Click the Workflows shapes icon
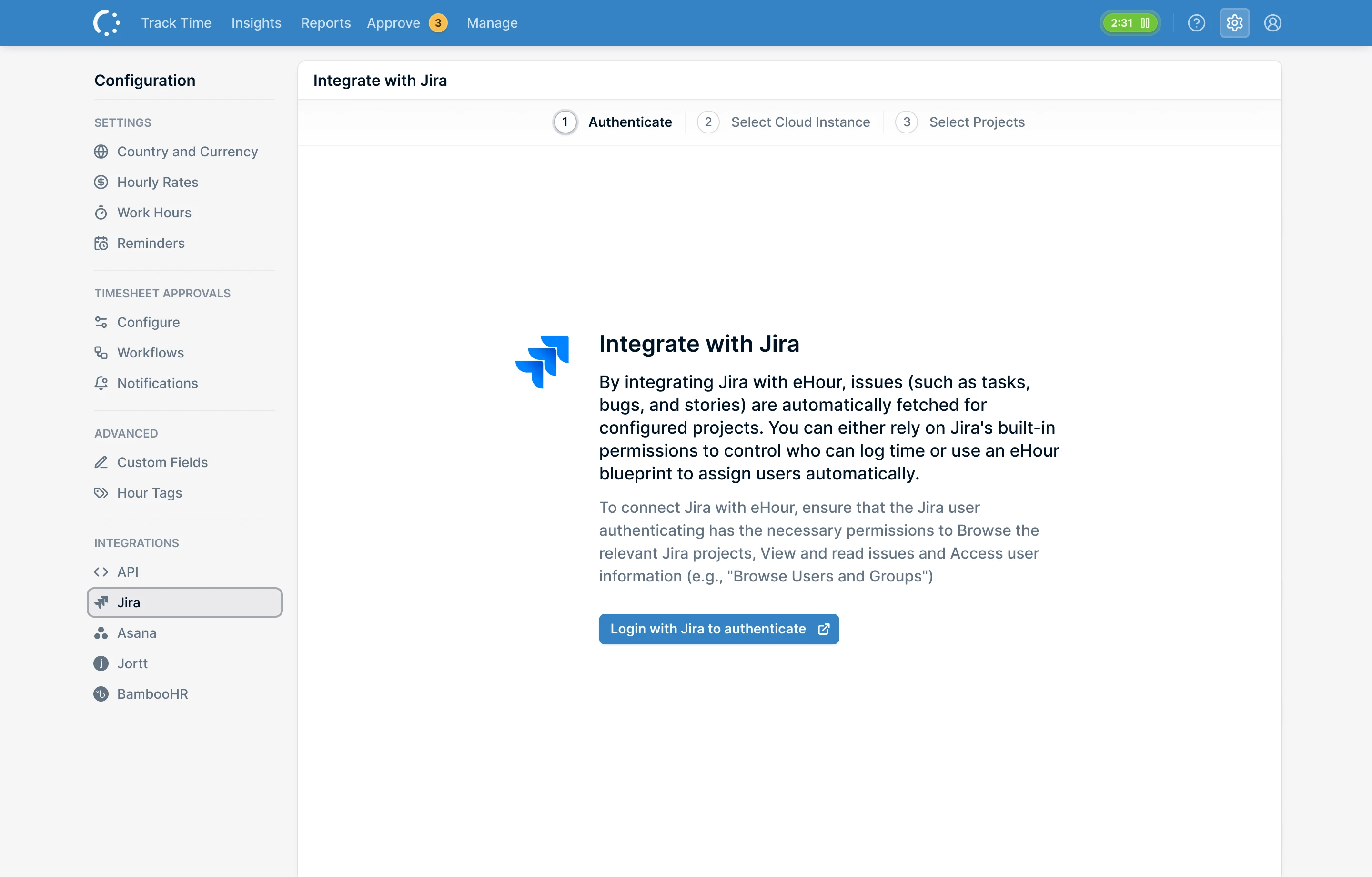Image resolution: width=1372 pixels, height=877 pixels. [101, 353]
